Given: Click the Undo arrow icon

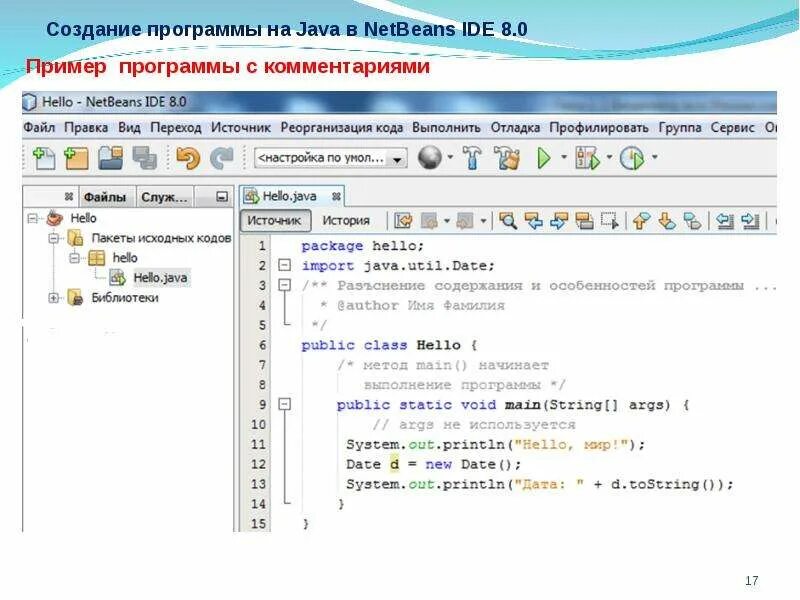Looking at the screenshot, I should (x=188, y=158).
